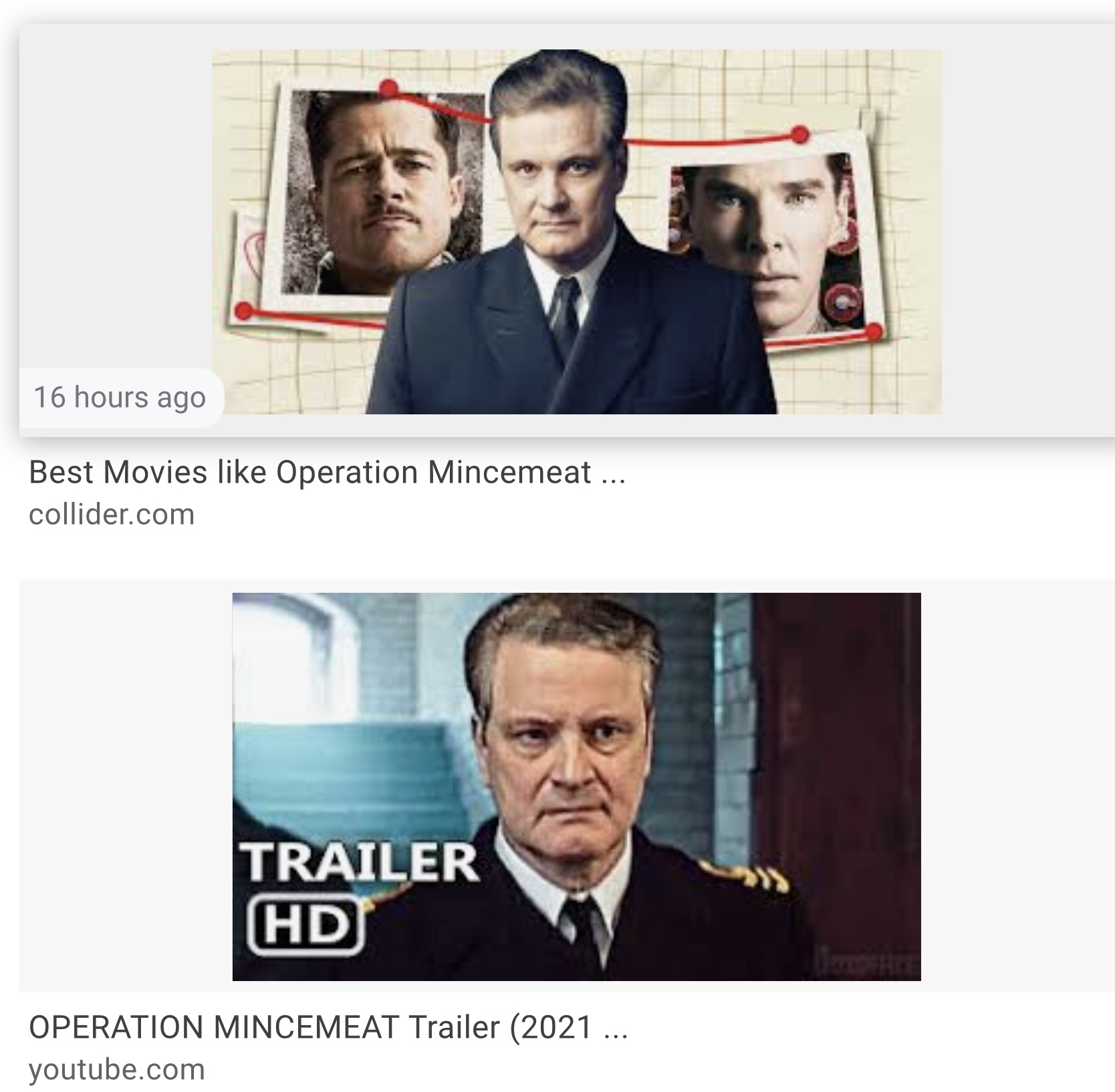Viewport: 1115px width, 1092px height.
Task: Open the collider.com collage thumbnail
Action: coord(576,231)
